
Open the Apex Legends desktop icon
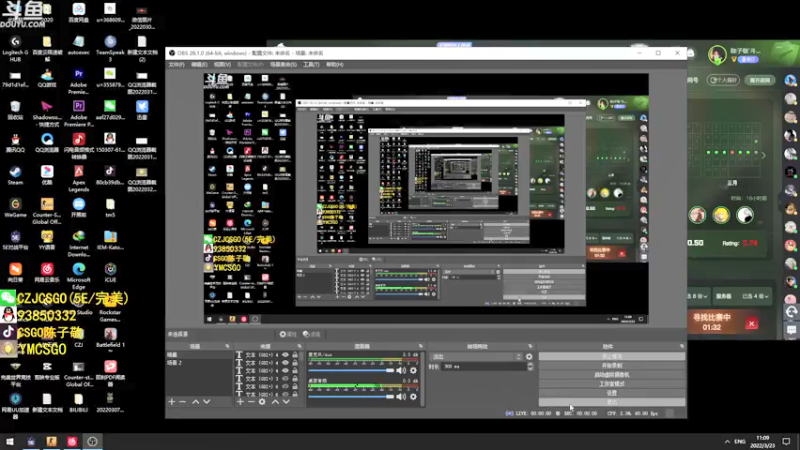click(x=79, y=179)
